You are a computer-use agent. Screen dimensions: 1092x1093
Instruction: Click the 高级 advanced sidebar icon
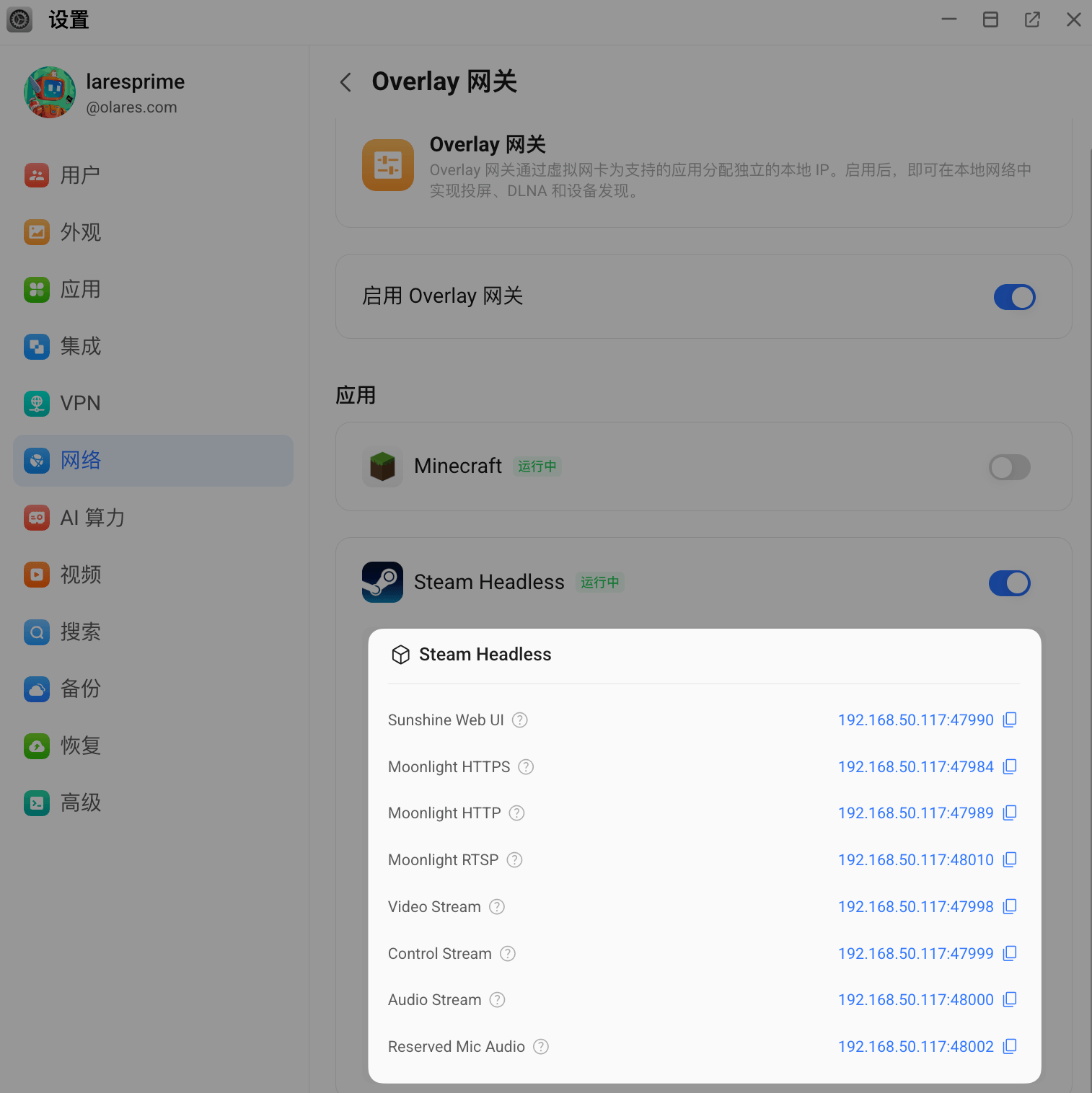37,802
